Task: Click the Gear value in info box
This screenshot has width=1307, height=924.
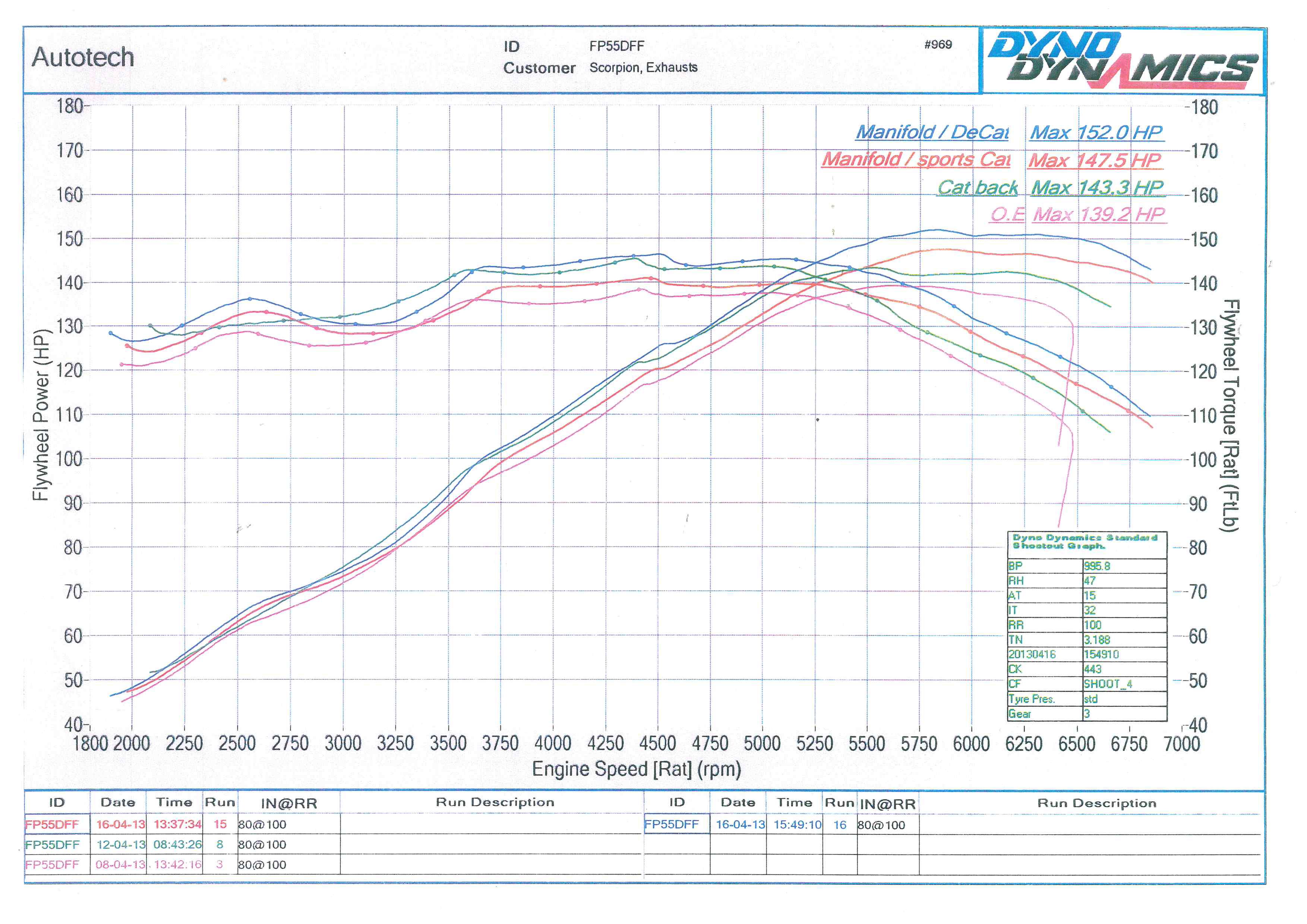Action: point(1087,713)
